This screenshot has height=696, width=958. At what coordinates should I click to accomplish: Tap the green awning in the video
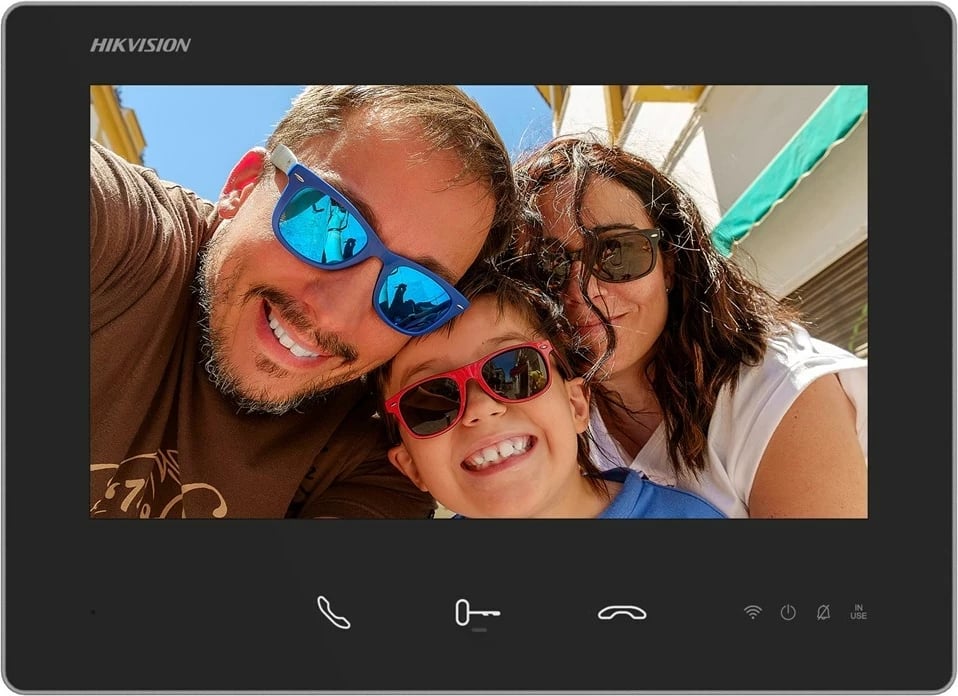[x=790, y=165]
